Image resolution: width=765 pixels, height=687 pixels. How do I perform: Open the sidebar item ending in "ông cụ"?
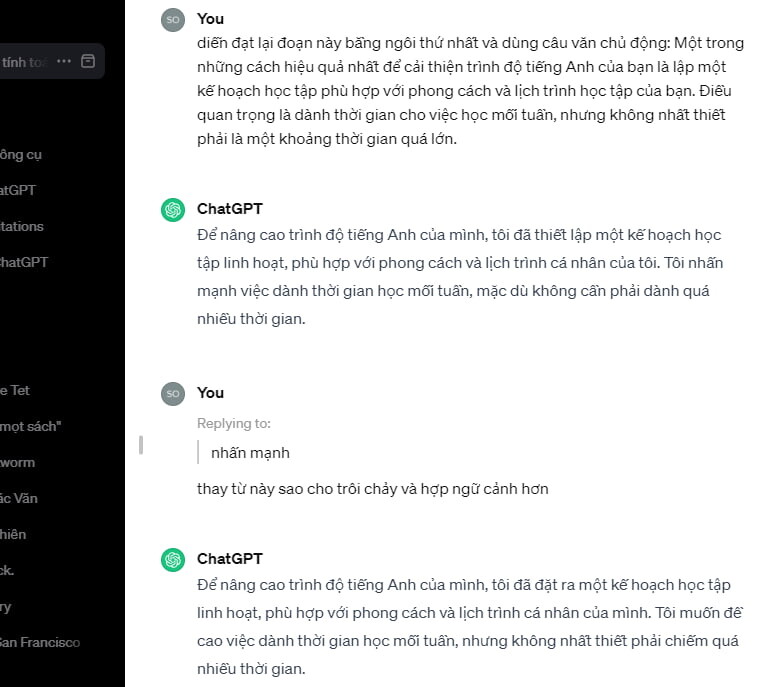pos(20,154)
